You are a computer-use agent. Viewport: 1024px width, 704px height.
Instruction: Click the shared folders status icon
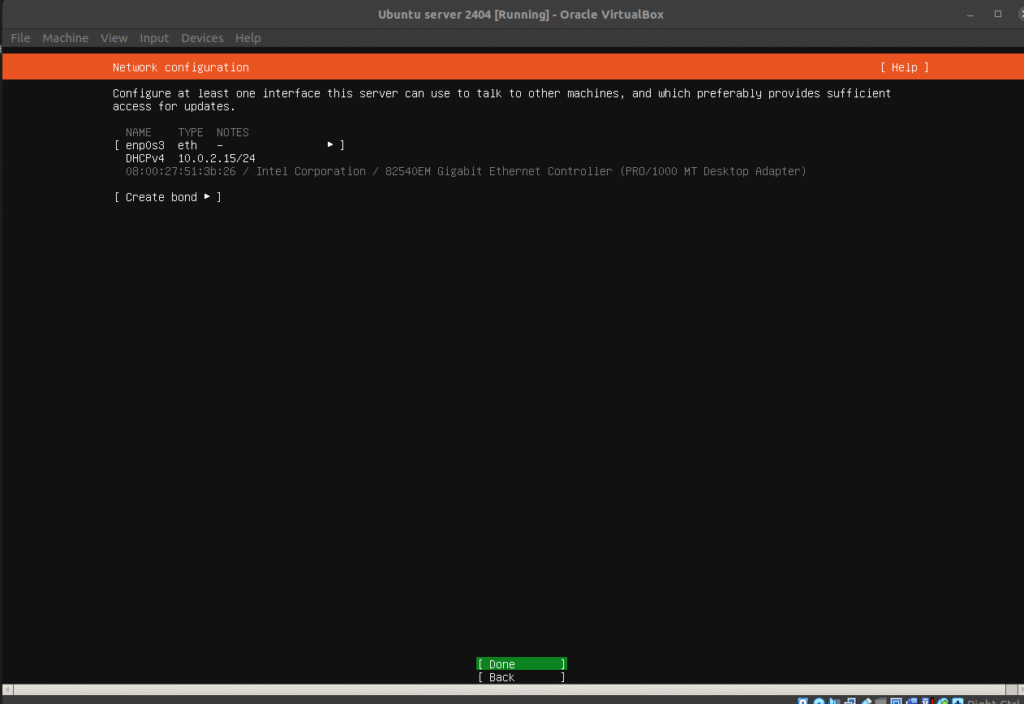(x=883, y=701)
